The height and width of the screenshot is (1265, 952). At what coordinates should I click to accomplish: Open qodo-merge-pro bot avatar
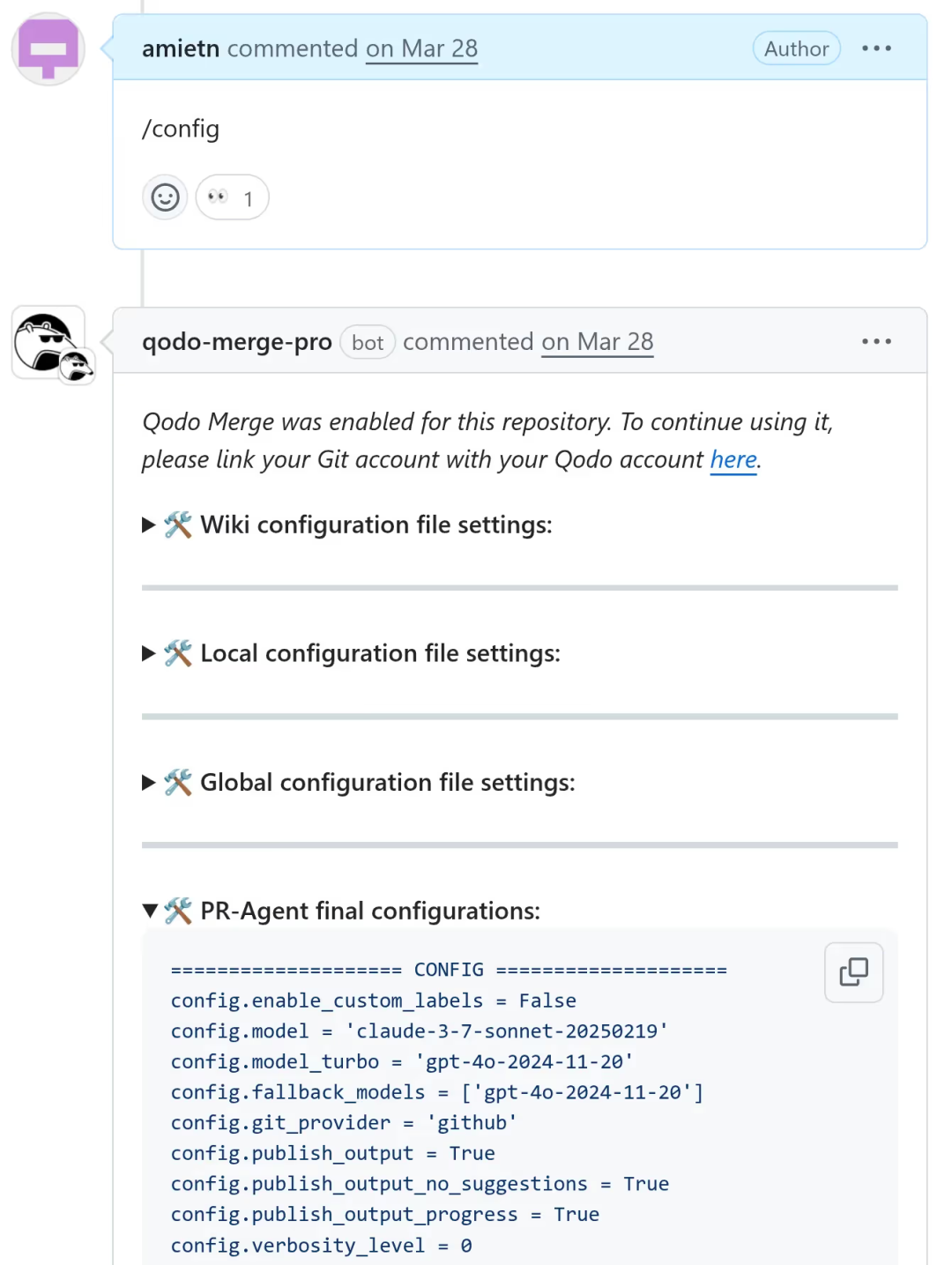click(48, 342)
